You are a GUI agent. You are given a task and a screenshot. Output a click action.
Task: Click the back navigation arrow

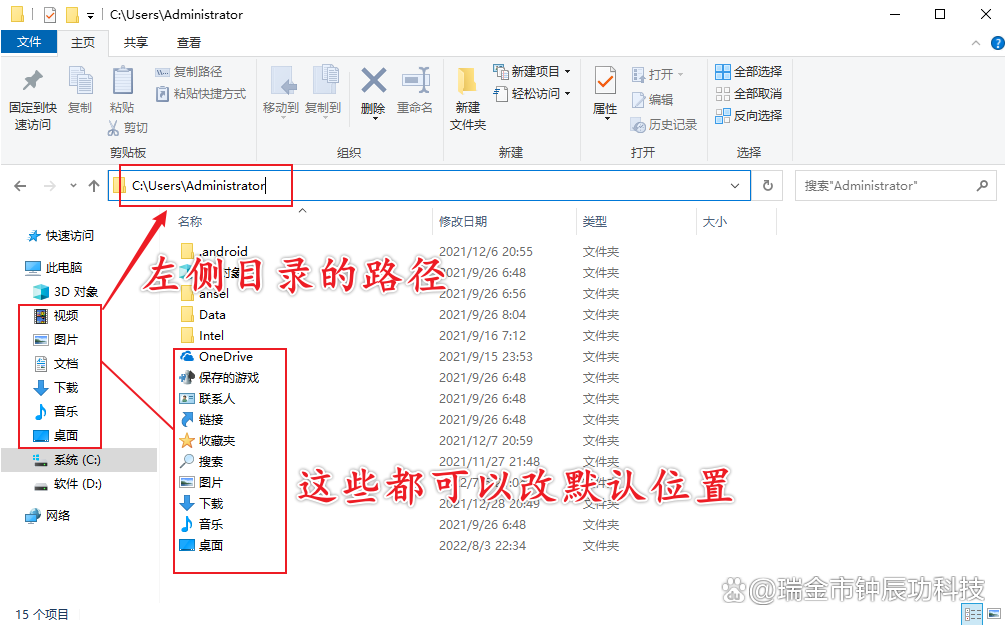(x=21, y=186)
